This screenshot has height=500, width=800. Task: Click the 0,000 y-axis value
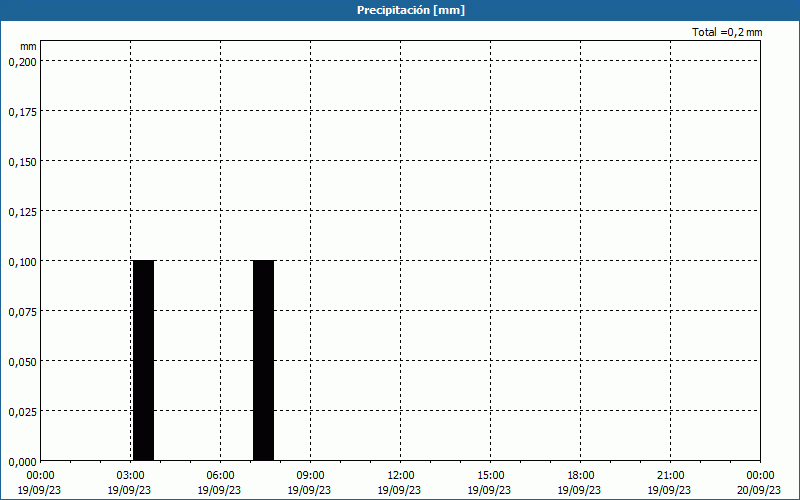point(22,462)
